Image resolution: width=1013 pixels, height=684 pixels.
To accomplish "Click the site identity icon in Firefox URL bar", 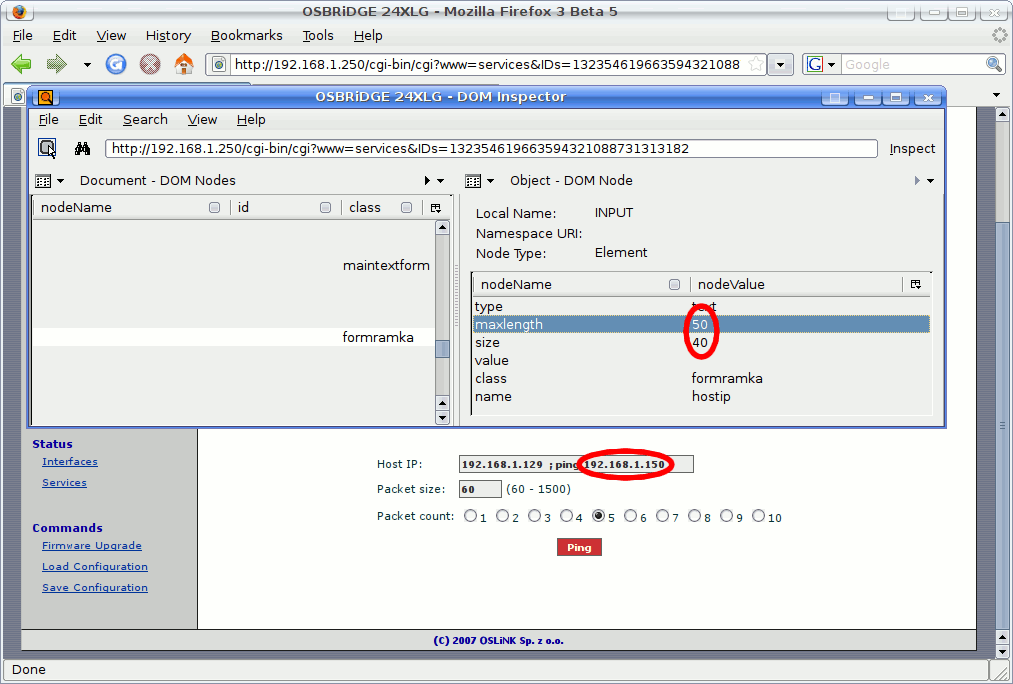I will (x=219, y=64).
